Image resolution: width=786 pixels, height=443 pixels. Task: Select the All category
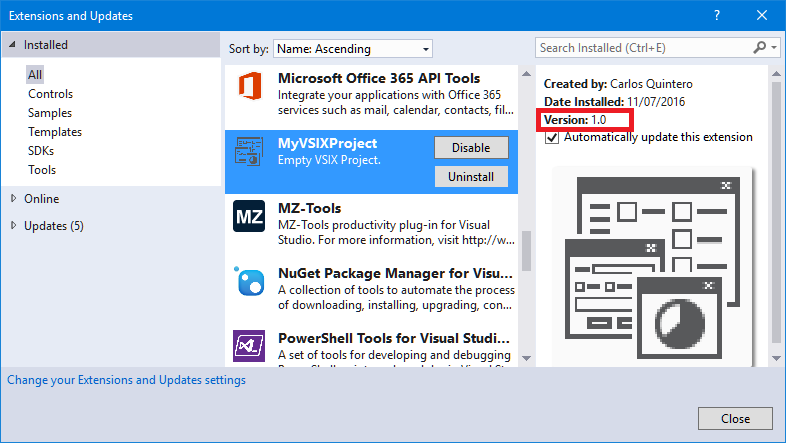(x=35, y=75)
